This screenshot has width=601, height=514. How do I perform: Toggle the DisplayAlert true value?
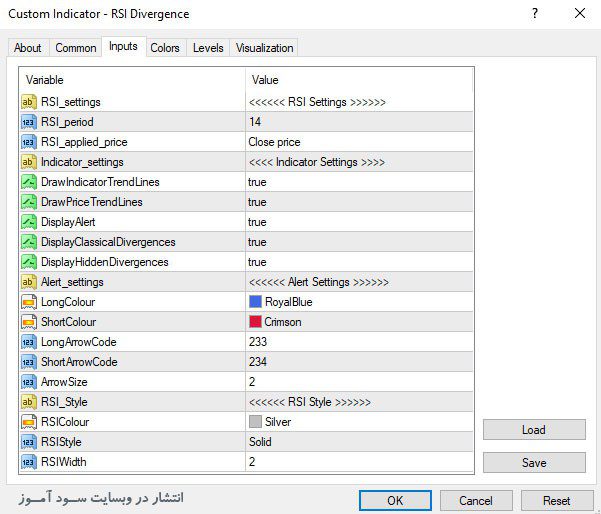click(x=258, y=222)
